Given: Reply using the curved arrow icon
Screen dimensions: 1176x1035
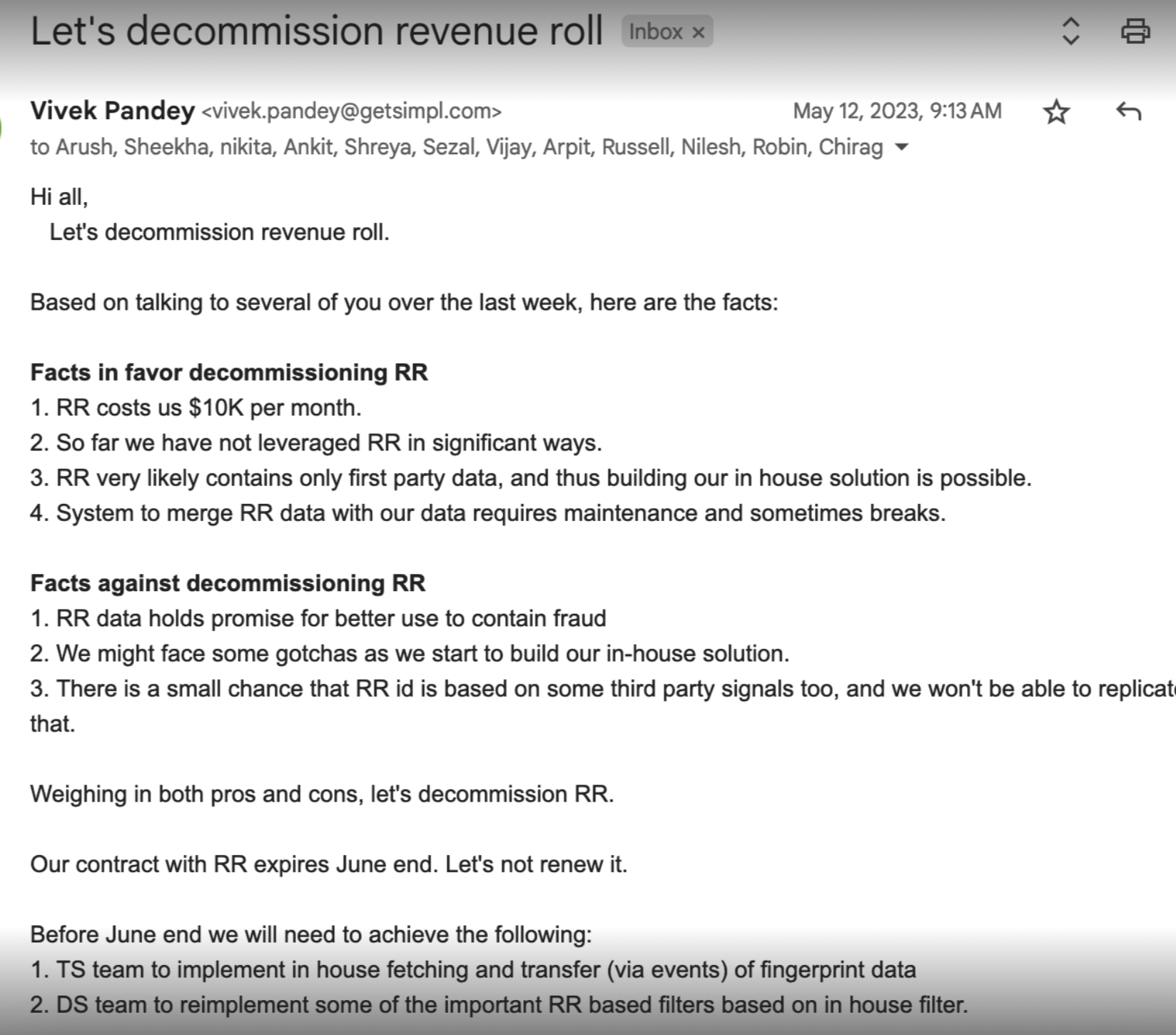Looking at the screenshot, I should [1128, 111].
